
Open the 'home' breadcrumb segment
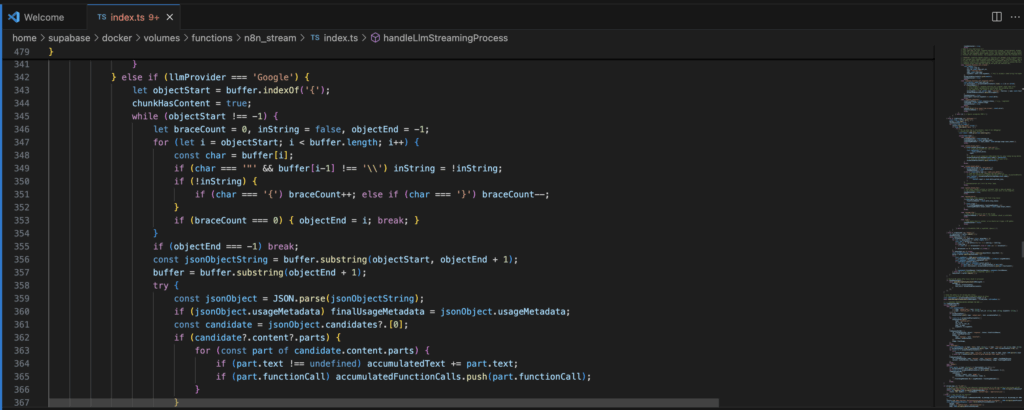(x=24, y=38)
